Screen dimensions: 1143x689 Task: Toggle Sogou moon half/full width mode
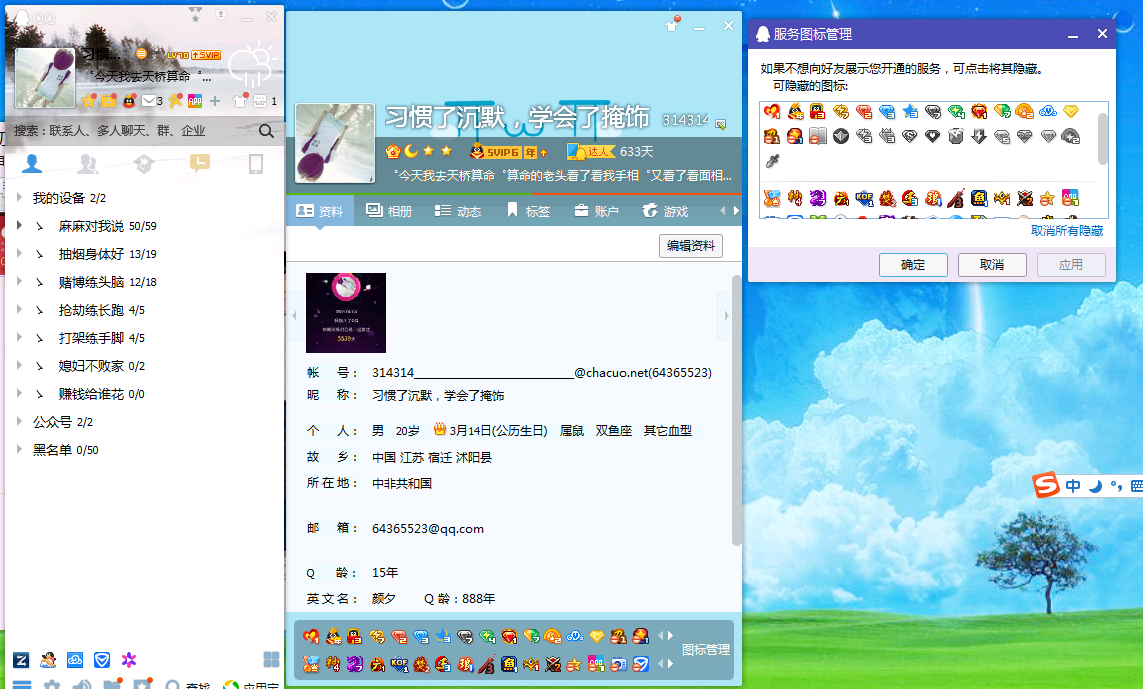[1095, 486]
